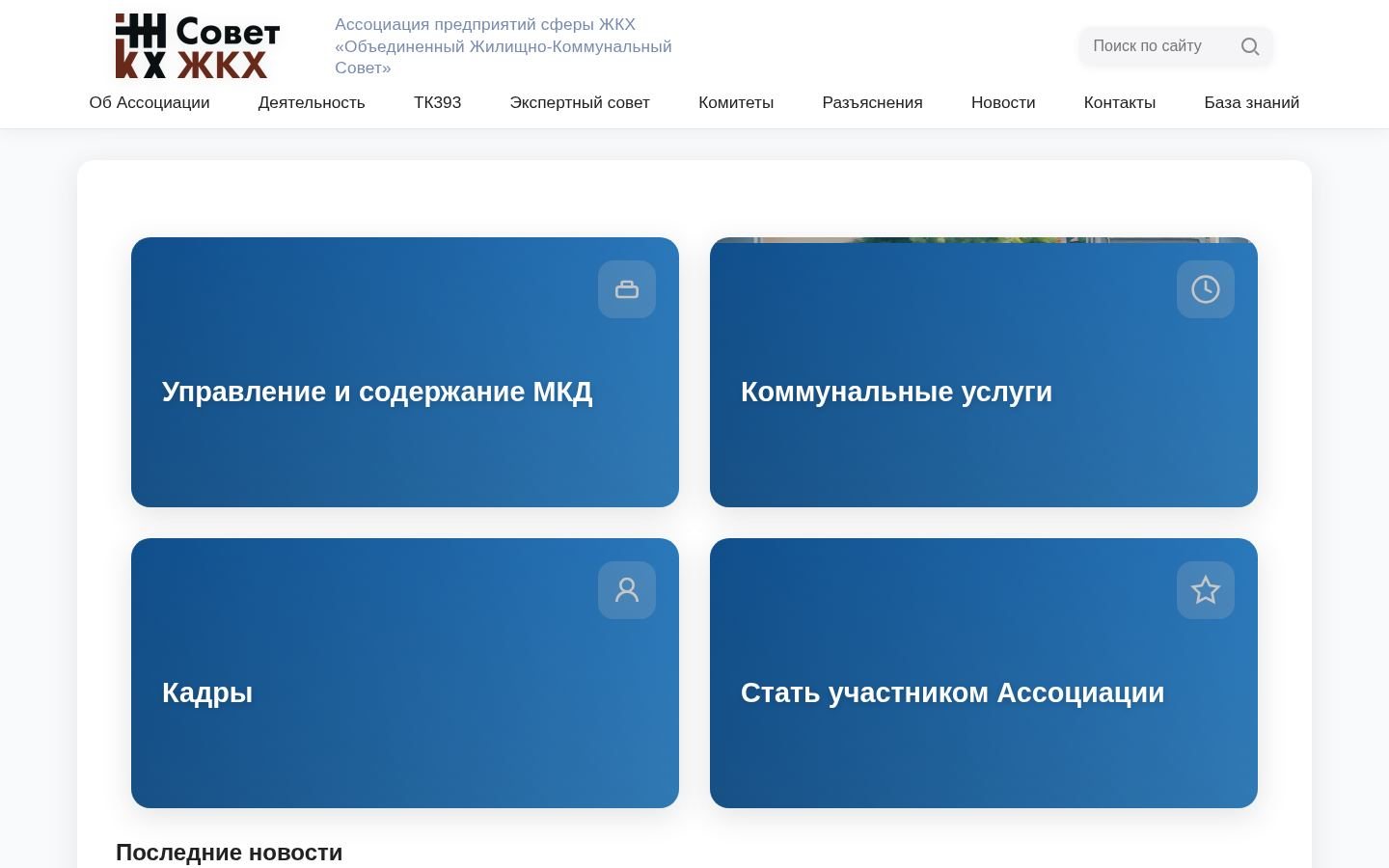Go to the ТК393 section
1389x868 pixels.
[438, 102]
